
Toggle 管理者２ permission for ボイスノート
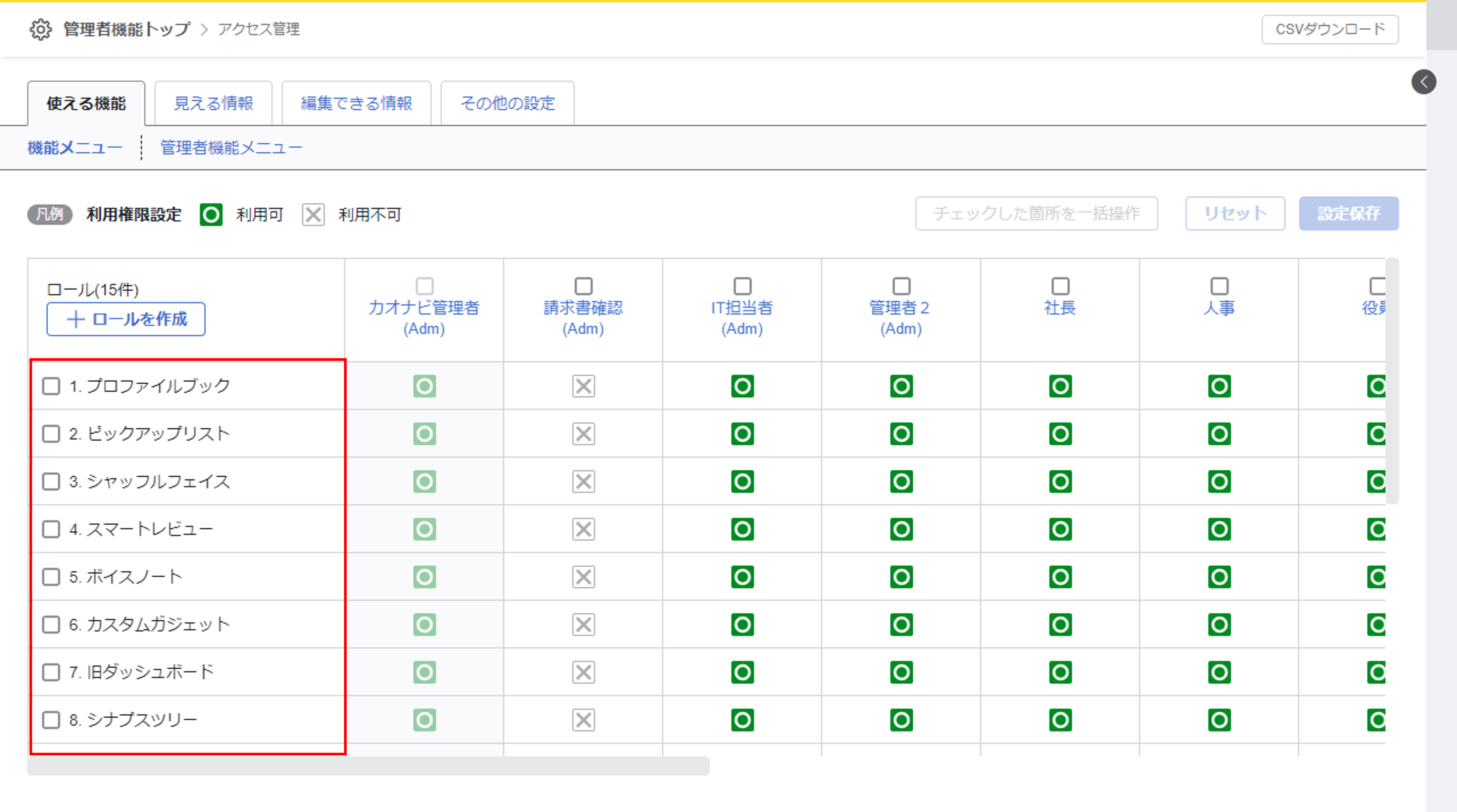[901, 577]
